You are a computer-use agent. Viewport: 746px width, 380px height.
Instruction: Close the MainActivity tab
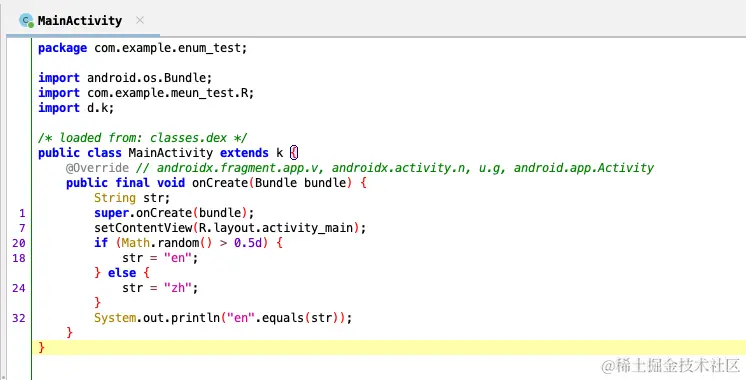[x=140, y=20]
